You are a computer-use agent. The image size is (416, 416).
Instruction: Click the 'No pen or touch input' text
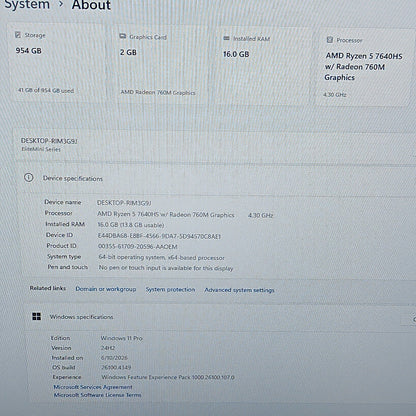pos(166,268)
